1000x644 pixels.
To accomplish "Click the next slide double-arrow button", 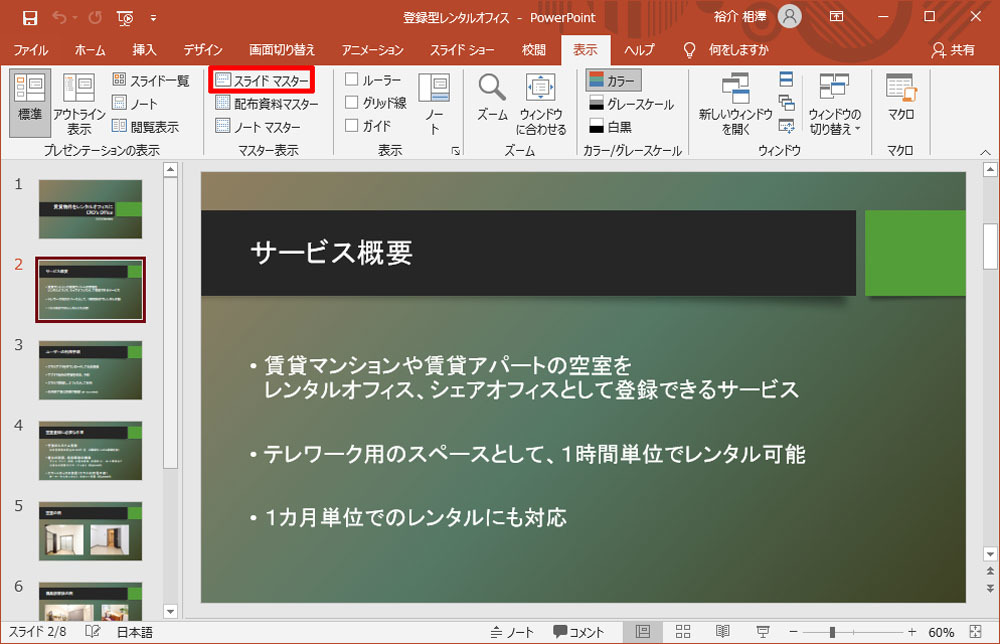I will (x=990, y=588).
